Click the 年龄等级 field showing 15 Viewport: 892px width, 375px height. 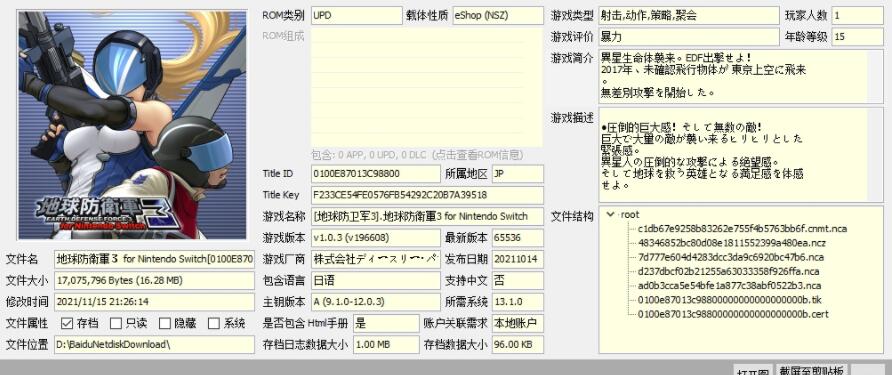coord(857,37)
